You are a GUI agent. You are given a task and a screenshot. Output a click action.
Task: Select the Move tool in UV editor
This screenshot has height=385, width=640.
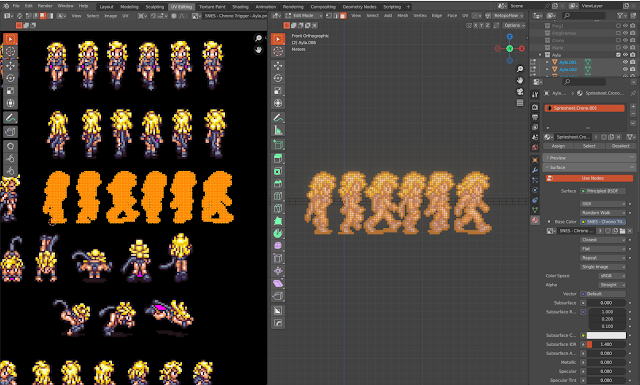point(10,65)
